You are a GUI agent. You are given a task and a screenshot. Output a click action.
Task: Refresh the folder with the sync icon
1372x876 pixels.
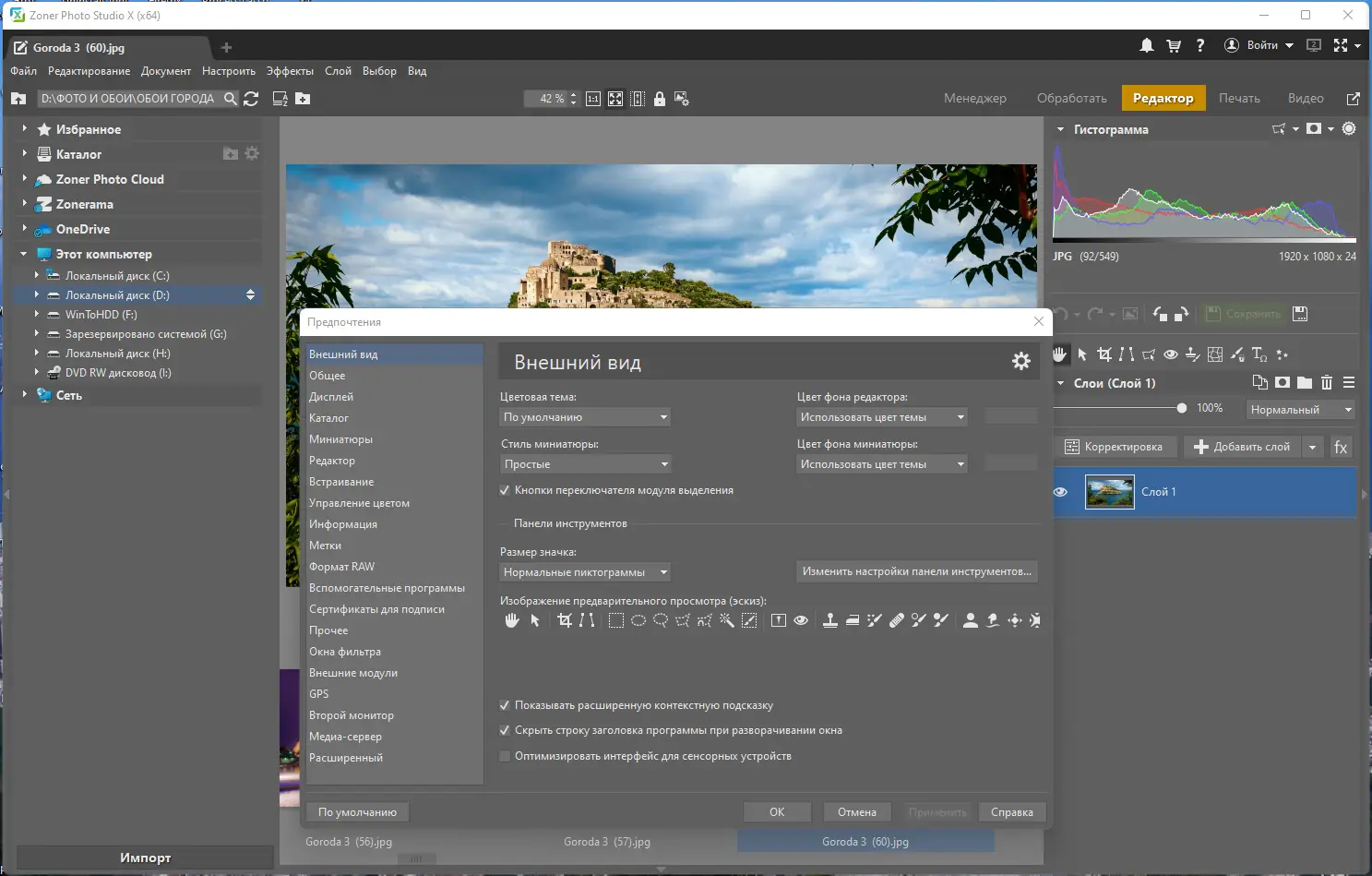tap(251, 99)
